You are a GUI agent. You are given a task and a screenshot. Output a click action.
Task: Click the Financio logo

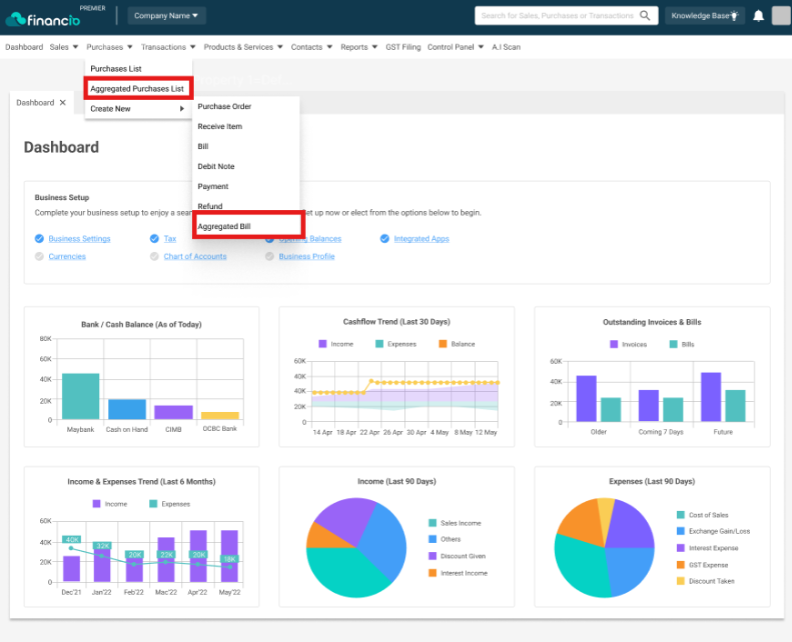pos(43,19)
